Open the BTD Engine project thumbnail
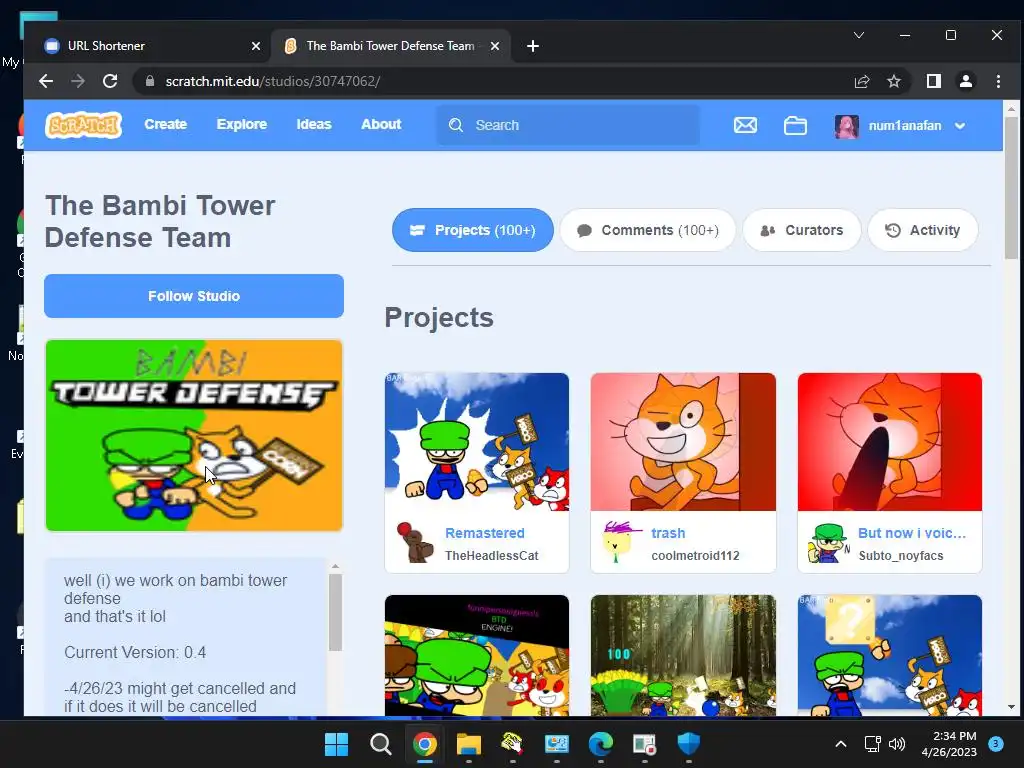Screen dimensions: 1024x768 477,655
